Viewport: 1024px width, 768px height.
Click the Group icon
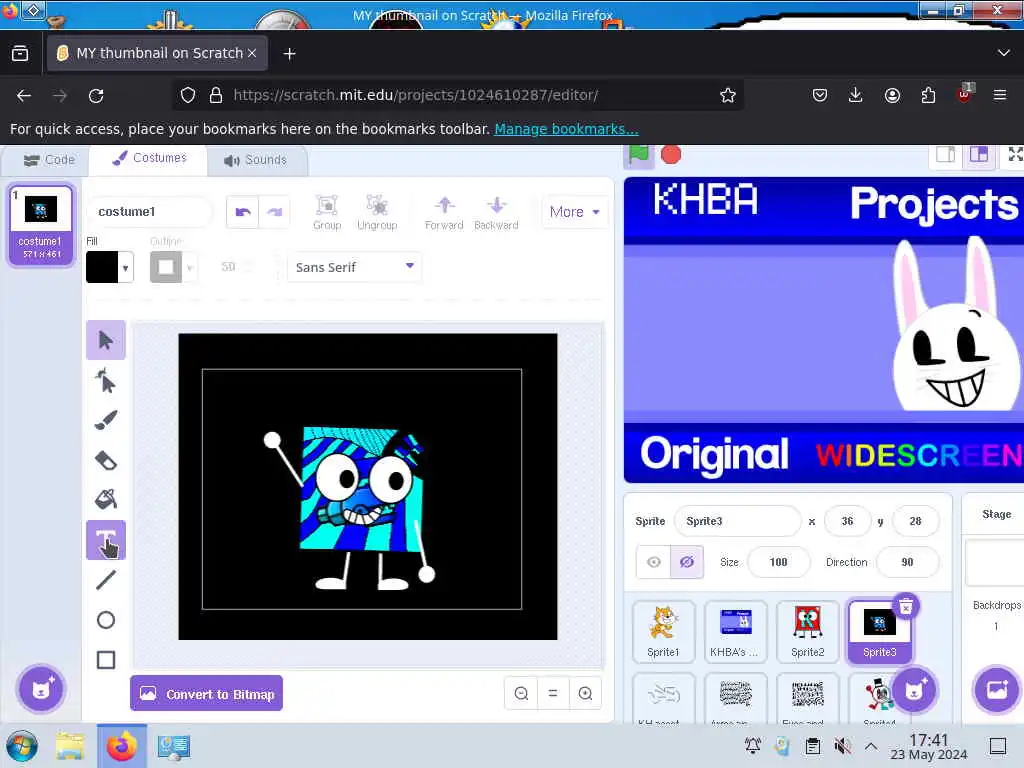coord(327,212)
